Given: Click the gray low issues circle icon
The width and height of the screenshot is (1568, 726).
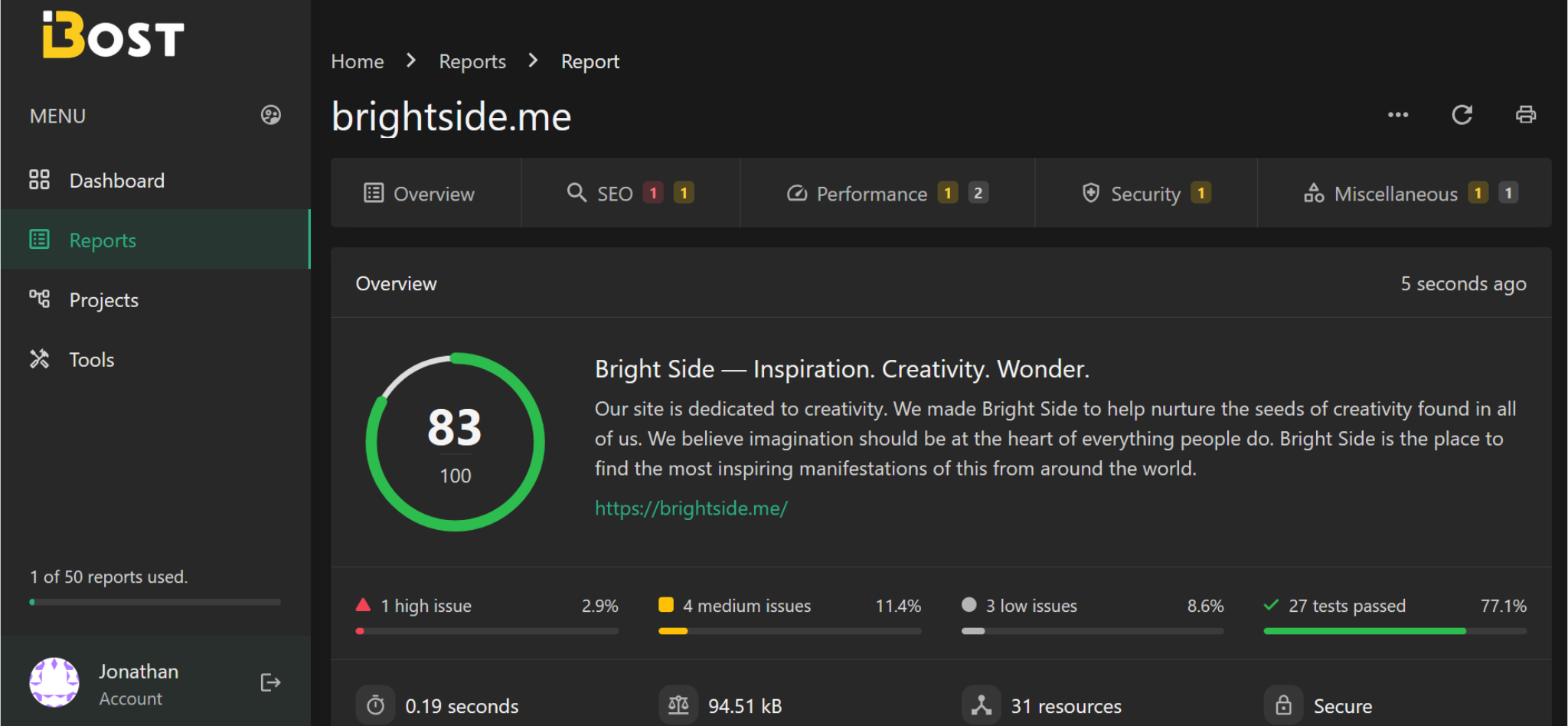Looking at the screenshot, I should pos(969,605).
